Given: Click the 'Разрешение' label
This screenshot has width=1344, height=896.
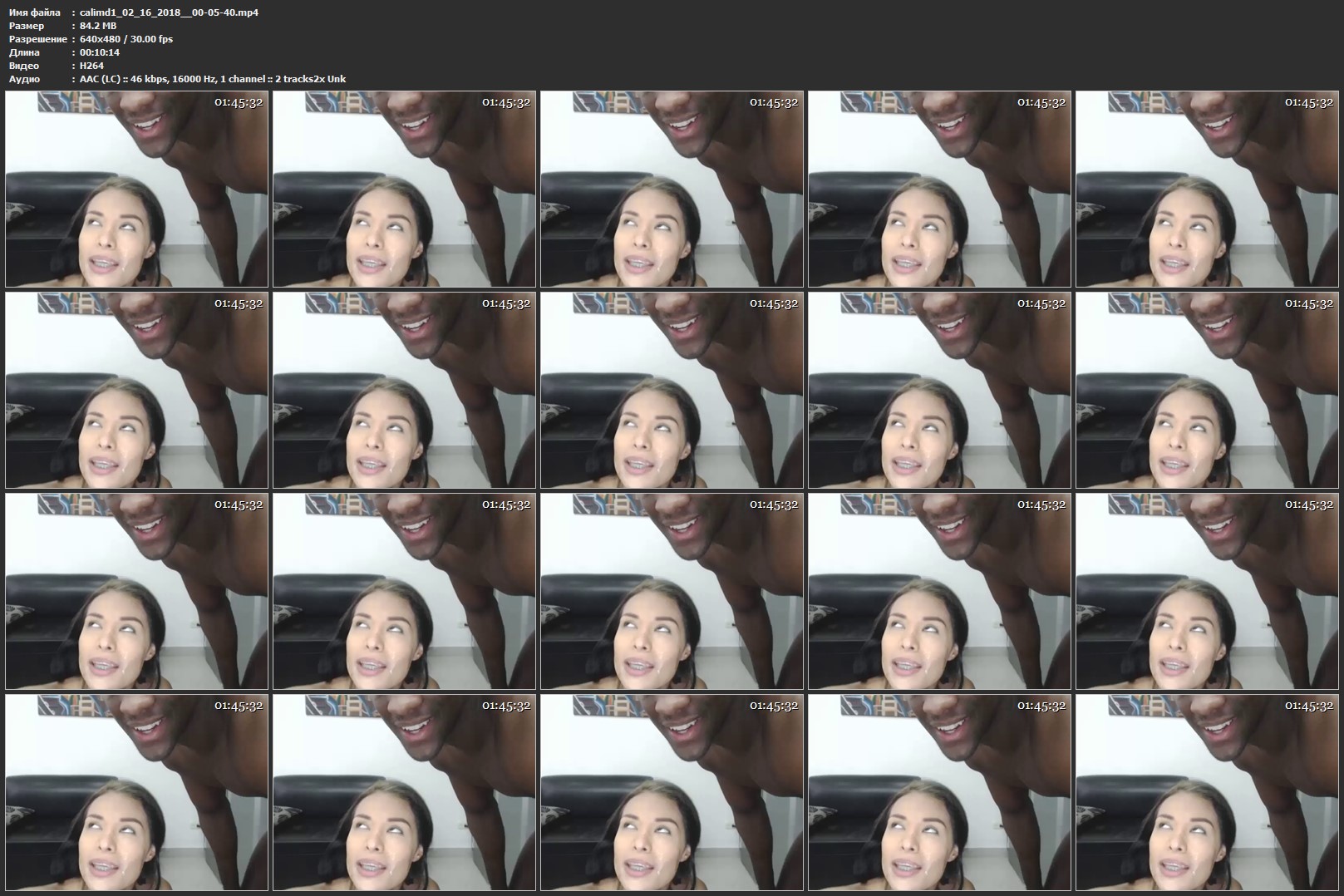Looking at the screenshot, I should pyautogui.click(x=37, y=39).
